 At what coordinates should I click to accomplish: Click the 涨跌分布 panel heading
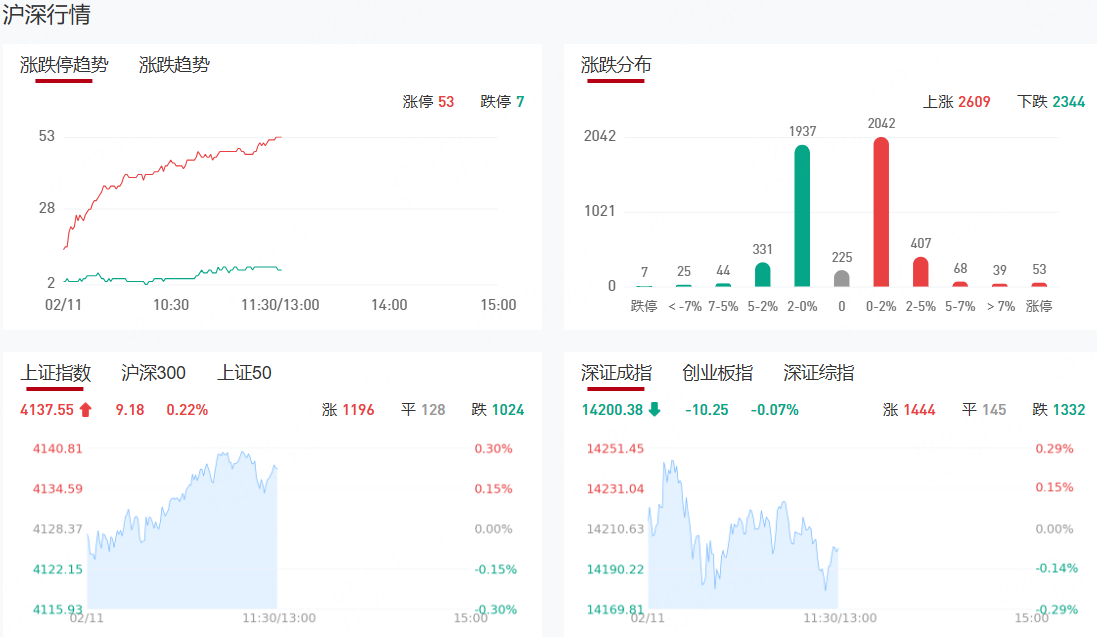point(616,65)
